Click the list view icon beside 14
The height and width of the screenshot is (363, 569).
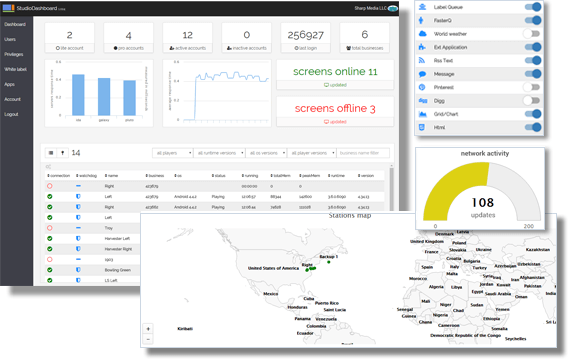(x=51, y=153)
